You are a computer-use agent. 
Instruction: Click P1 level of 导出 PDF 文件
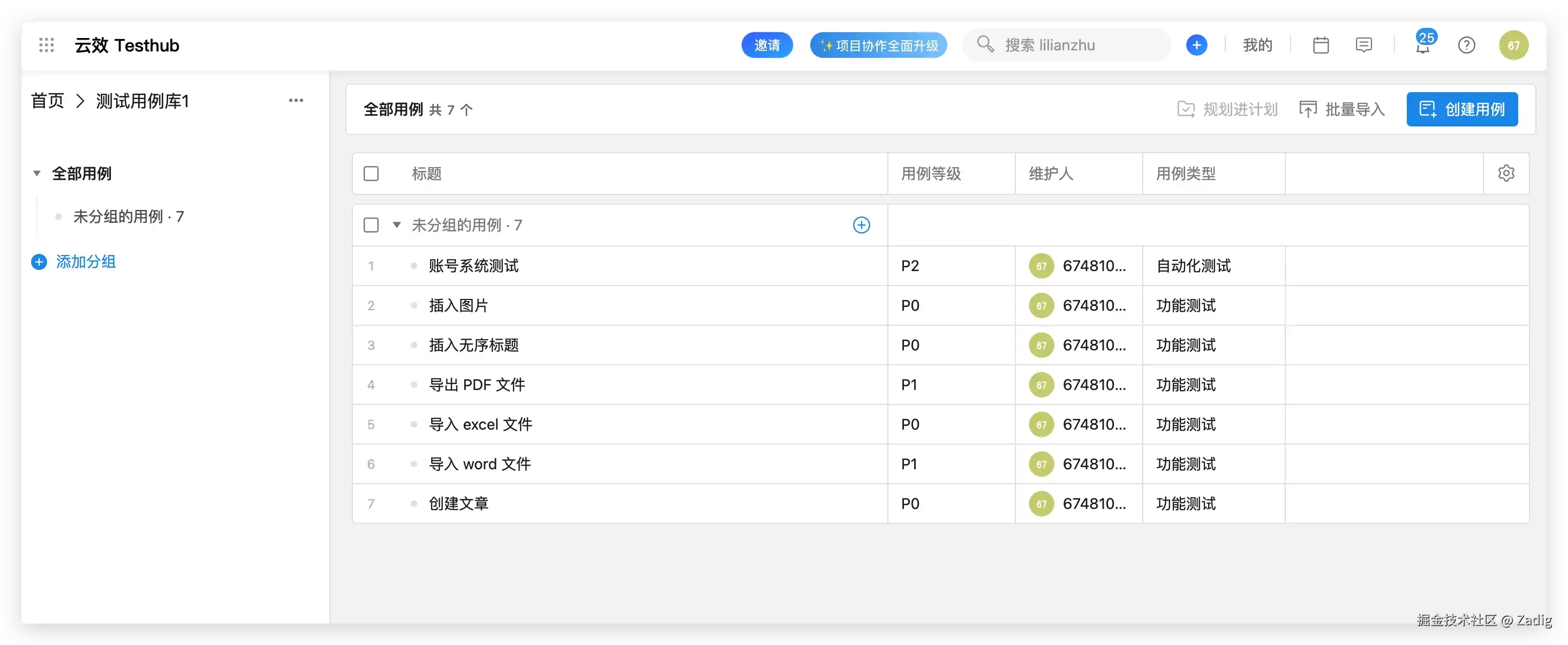[909, 385]
